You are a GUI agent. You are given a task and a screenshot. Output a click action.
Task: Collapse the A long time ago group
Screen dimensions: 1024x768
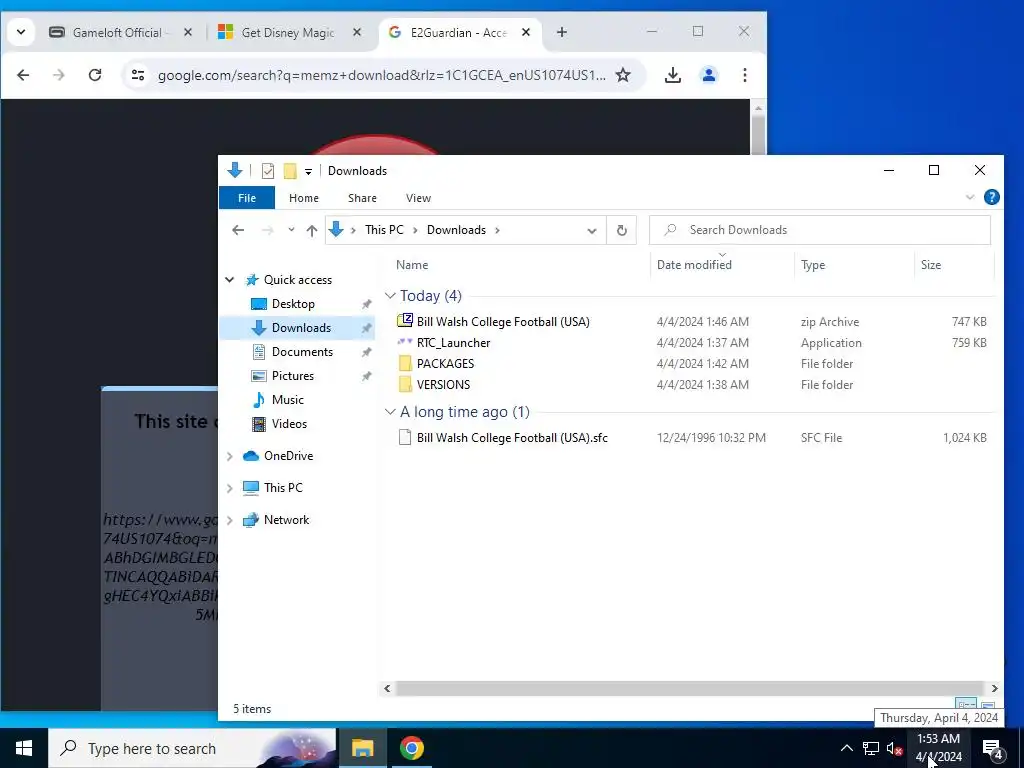(x=390, y=412)
